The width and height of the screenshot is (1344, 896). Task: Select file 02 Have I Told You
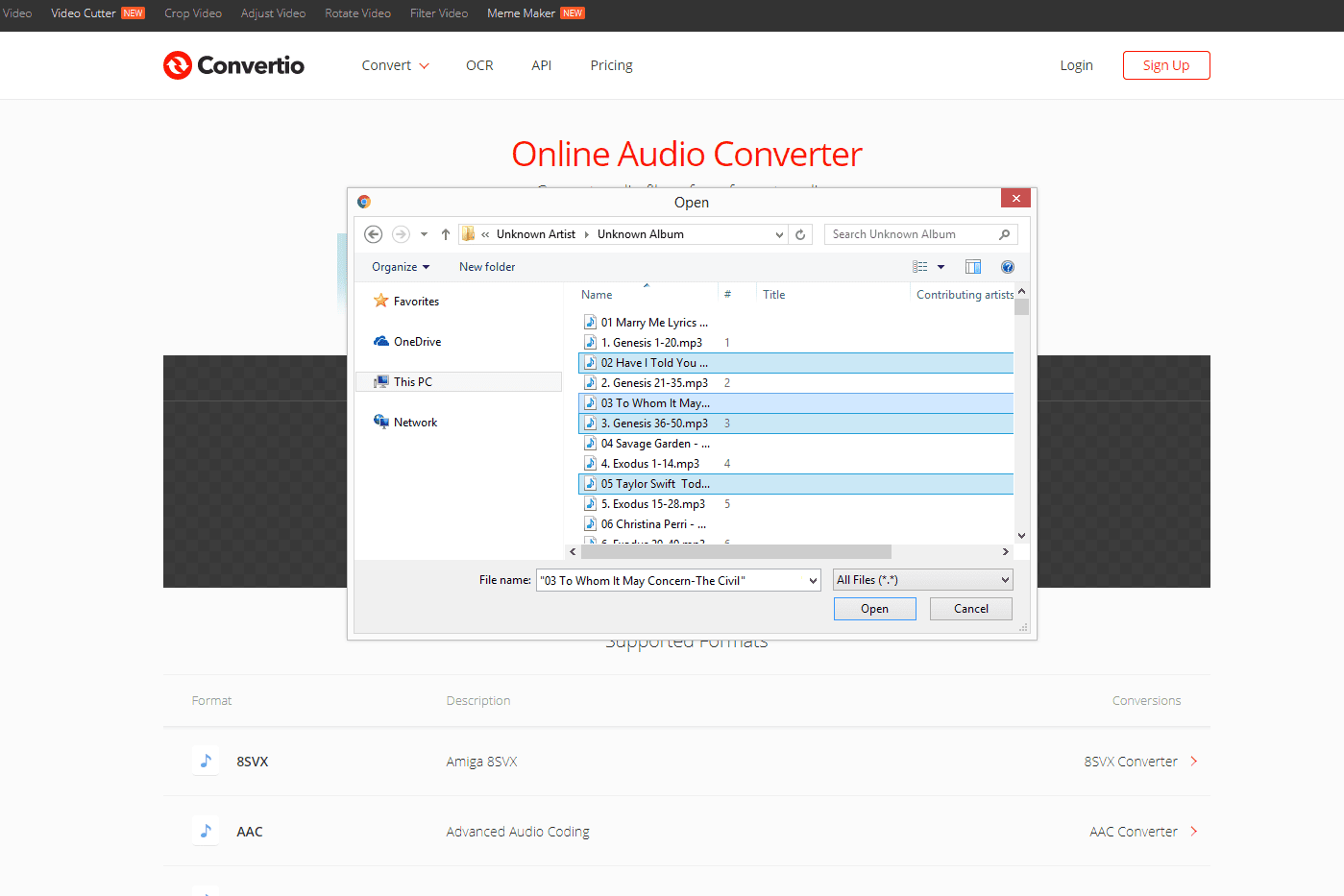pos(795,363)
